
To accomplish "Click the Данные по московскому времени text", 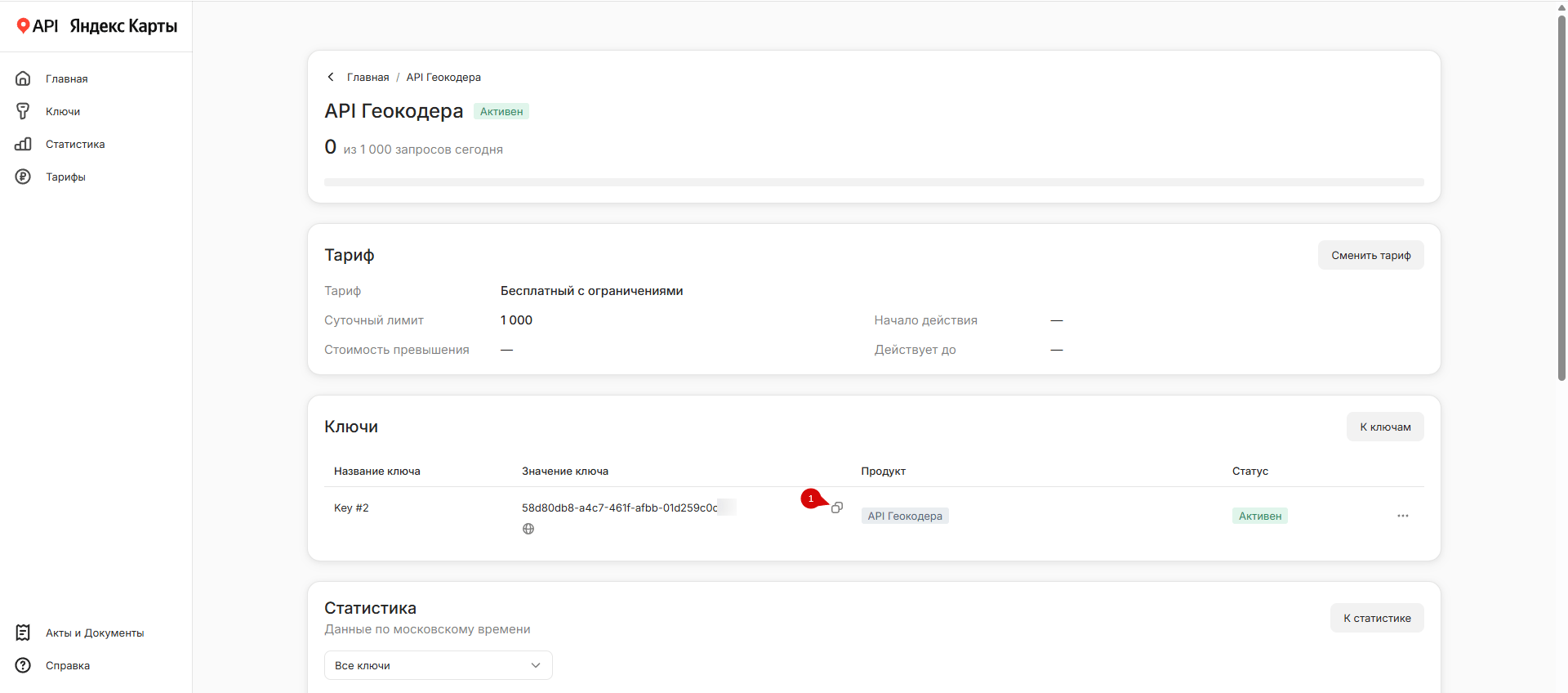I will 427,629.
